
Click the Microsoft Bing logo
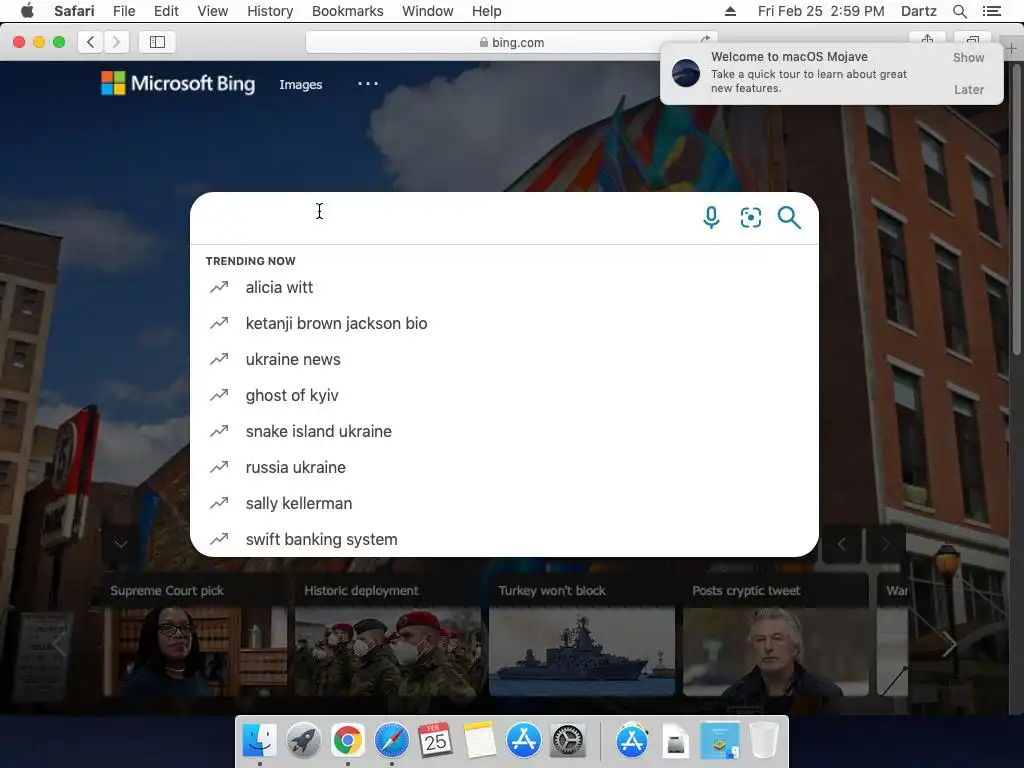[x=178, y=84]
